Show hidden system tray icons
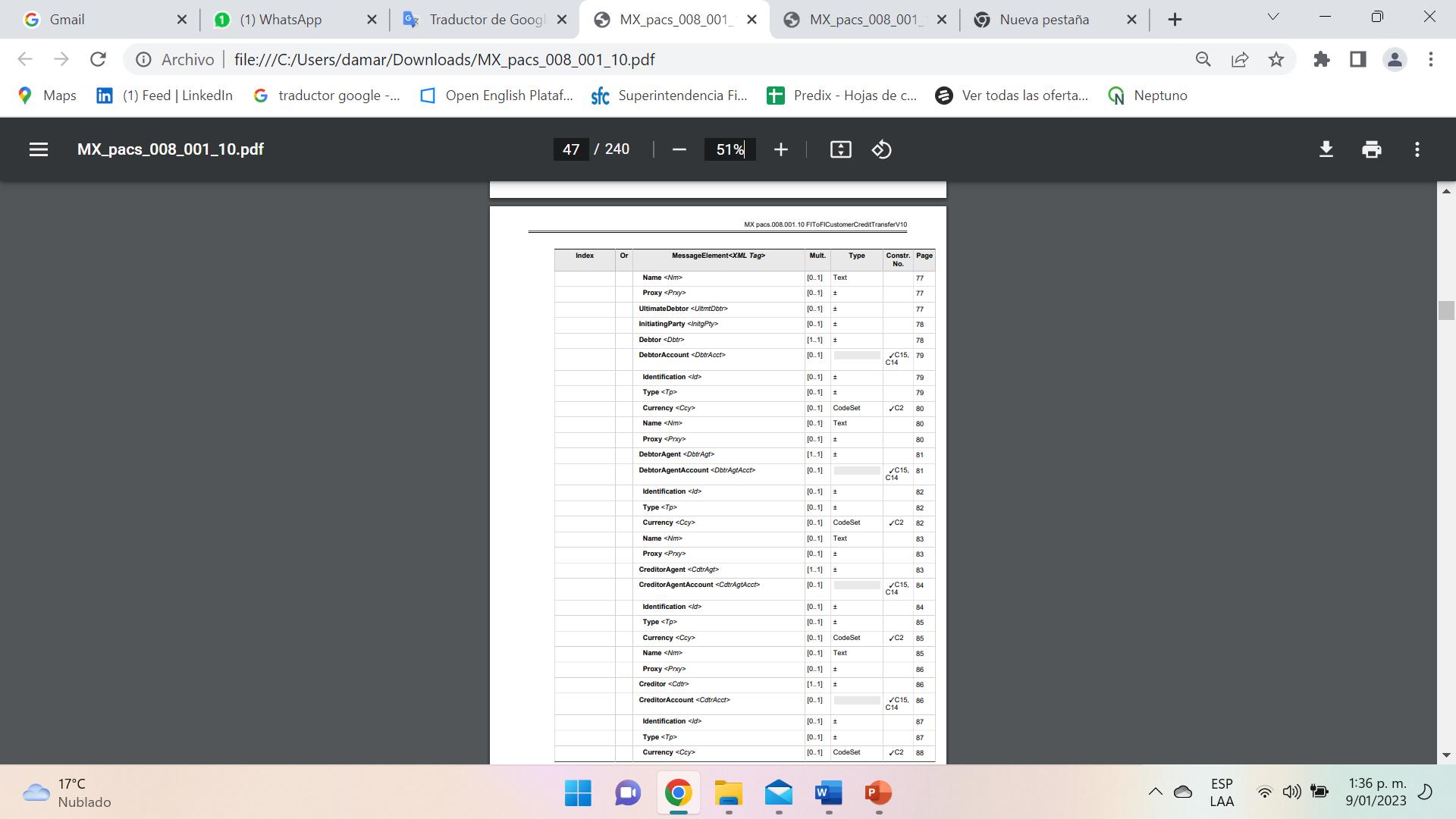 pyautogui.click(x=1155, y=792)
